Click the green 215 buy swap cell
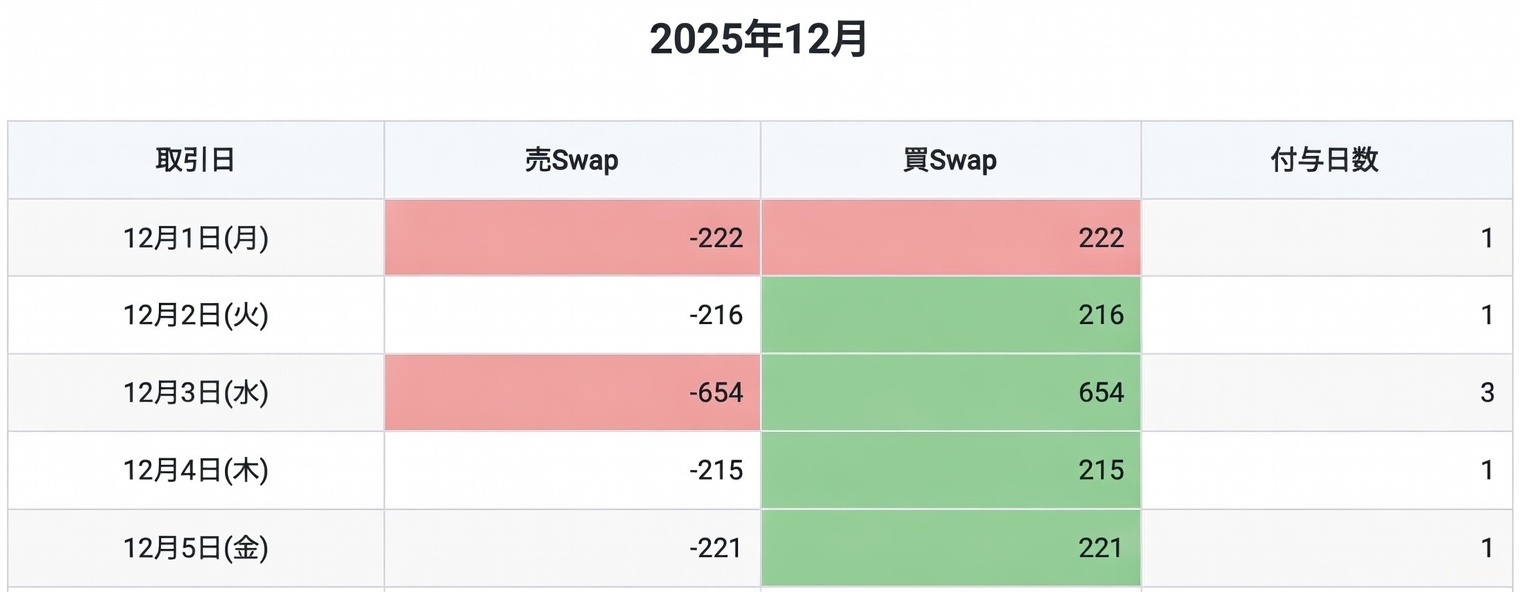 [950, 470]
